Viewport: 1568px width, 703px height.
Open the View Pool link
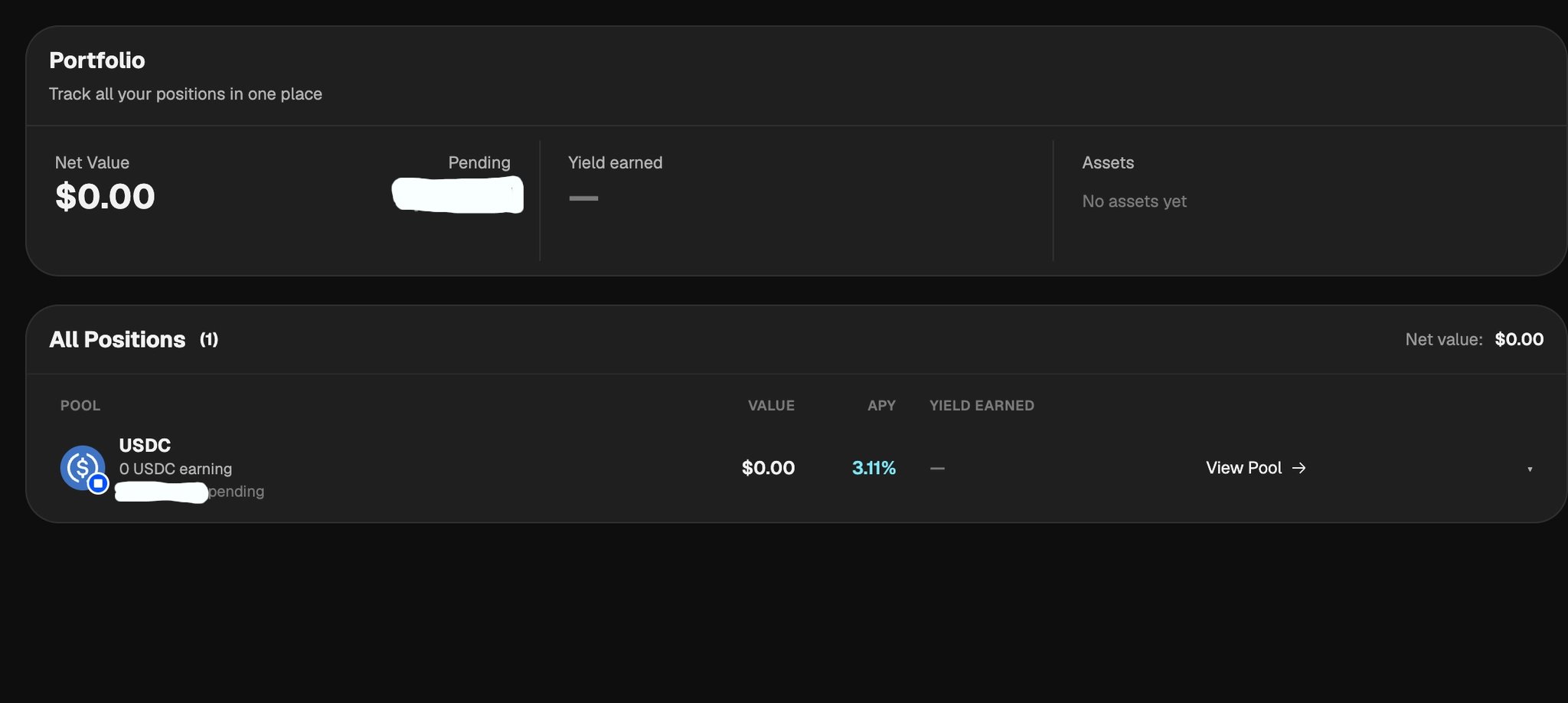tap(1256, 467)
